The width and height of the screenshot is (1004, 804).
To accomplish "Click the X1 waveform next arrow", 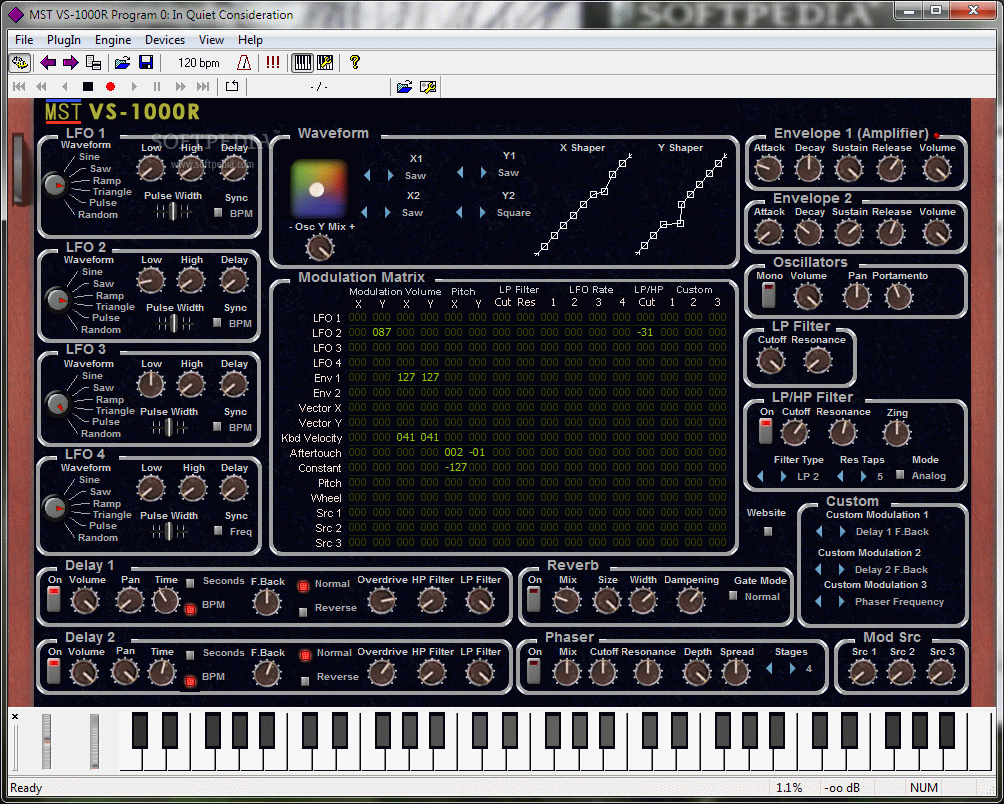I will tap(390, 175).
